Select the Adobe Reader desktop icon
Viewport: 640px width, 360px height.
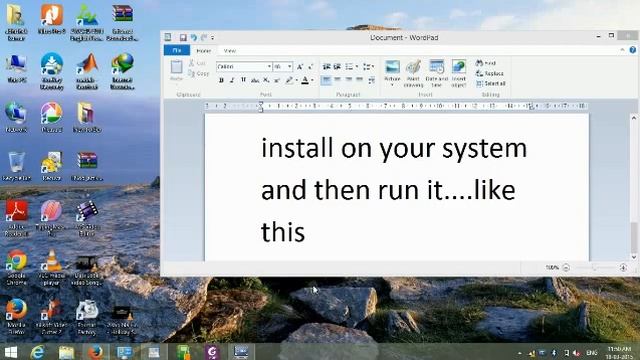tap(16, 218)
